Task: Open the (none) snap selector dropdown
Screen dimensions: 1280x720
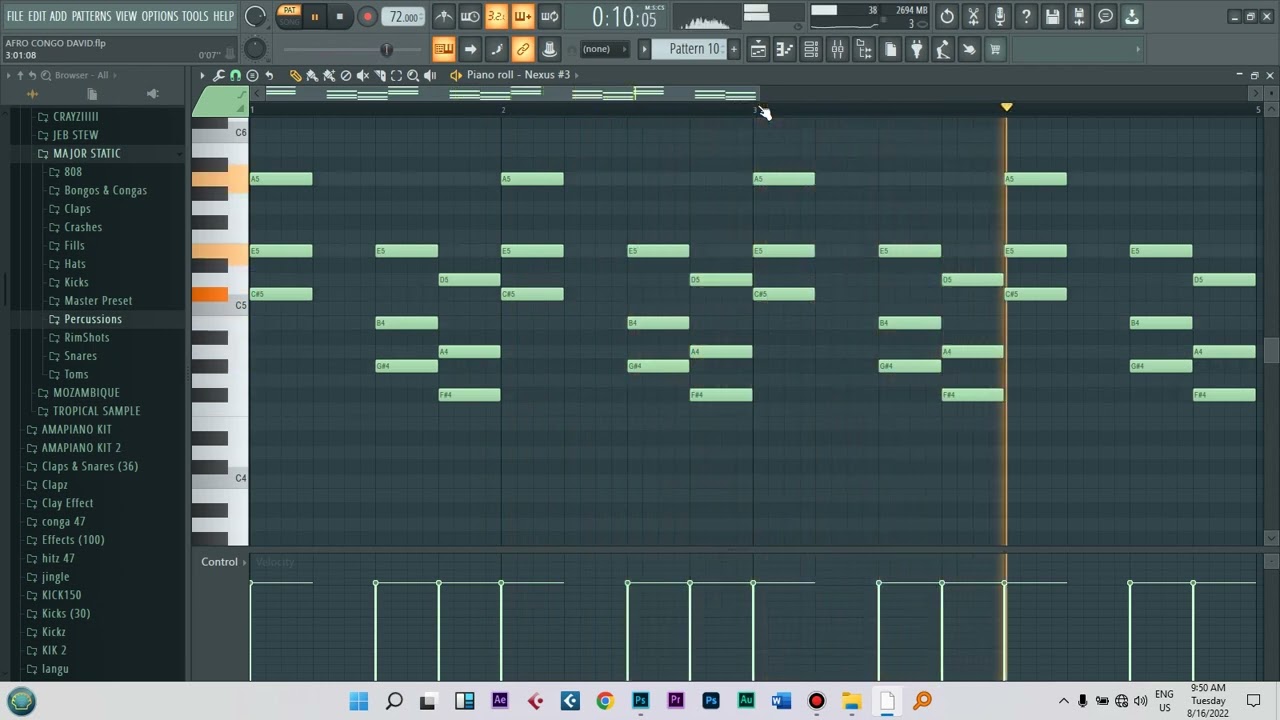Action: pos(604,49)
